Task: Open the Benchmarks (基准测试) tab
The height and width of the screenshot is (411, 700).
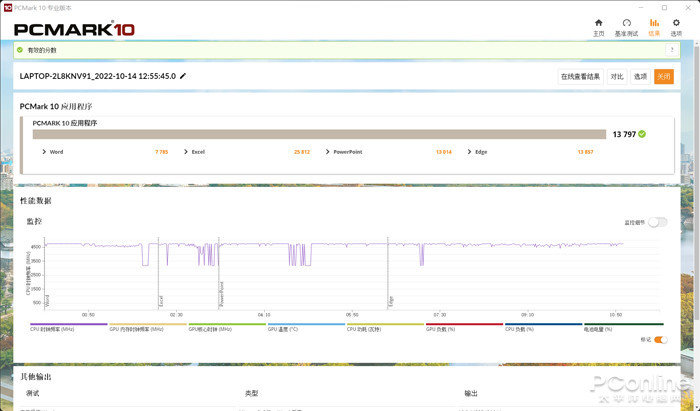Action: [x=626, y=28]
